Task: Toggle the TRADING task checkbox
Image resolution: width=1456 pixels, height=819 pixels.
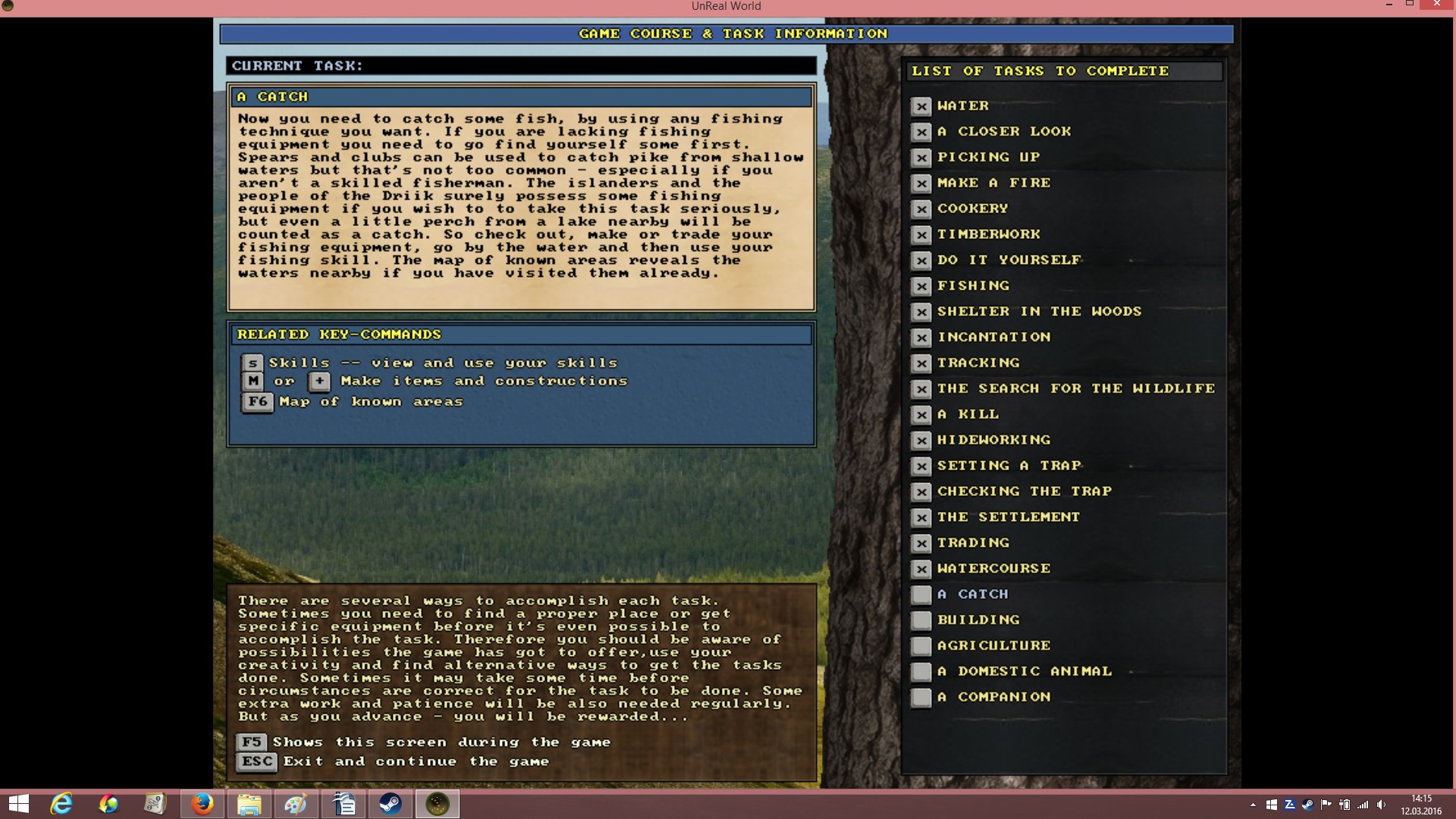Action: 921,543
